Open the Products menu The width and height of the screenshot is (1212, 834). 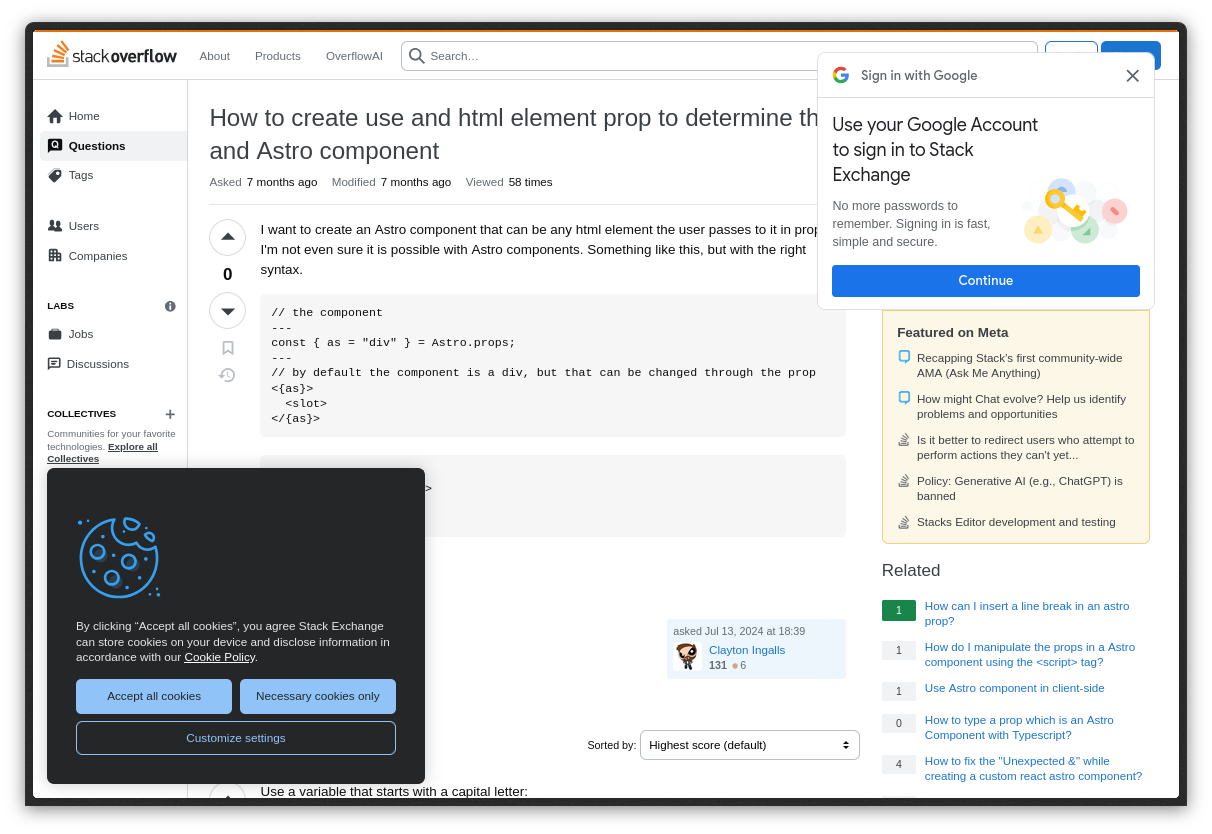pos(277,56)
